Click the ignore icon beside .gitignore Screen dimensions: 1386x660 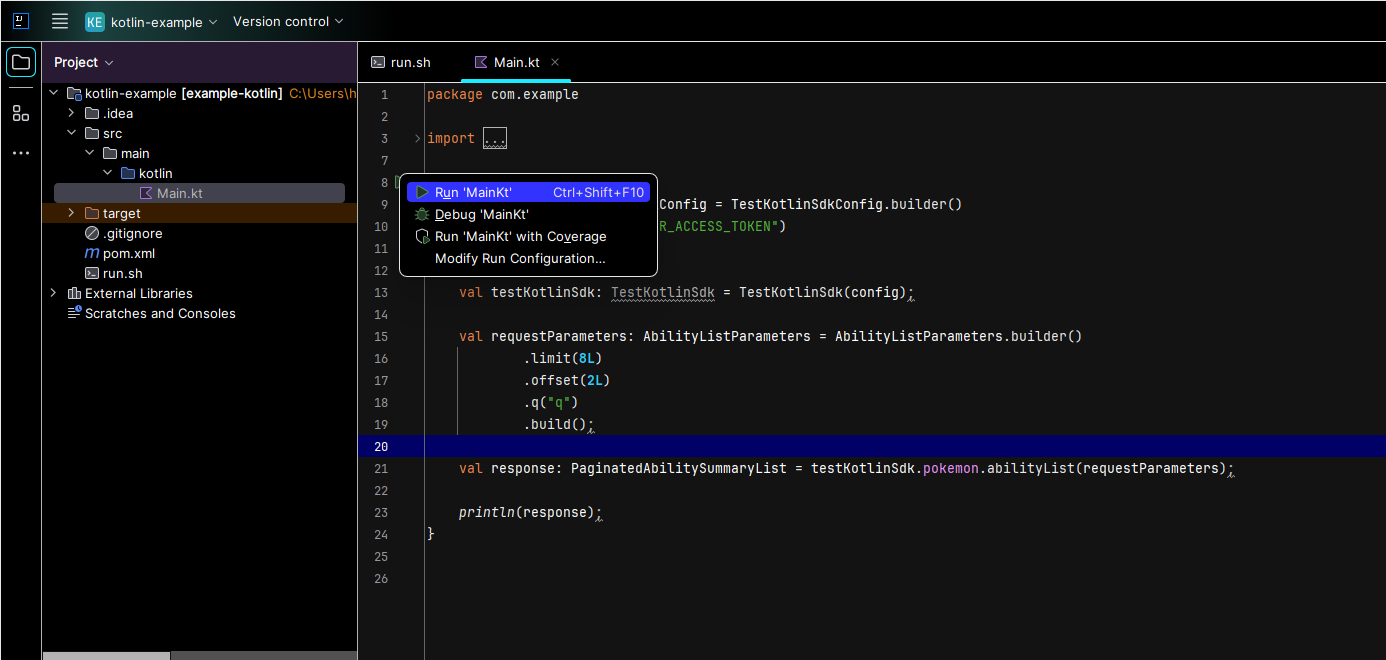92,233
